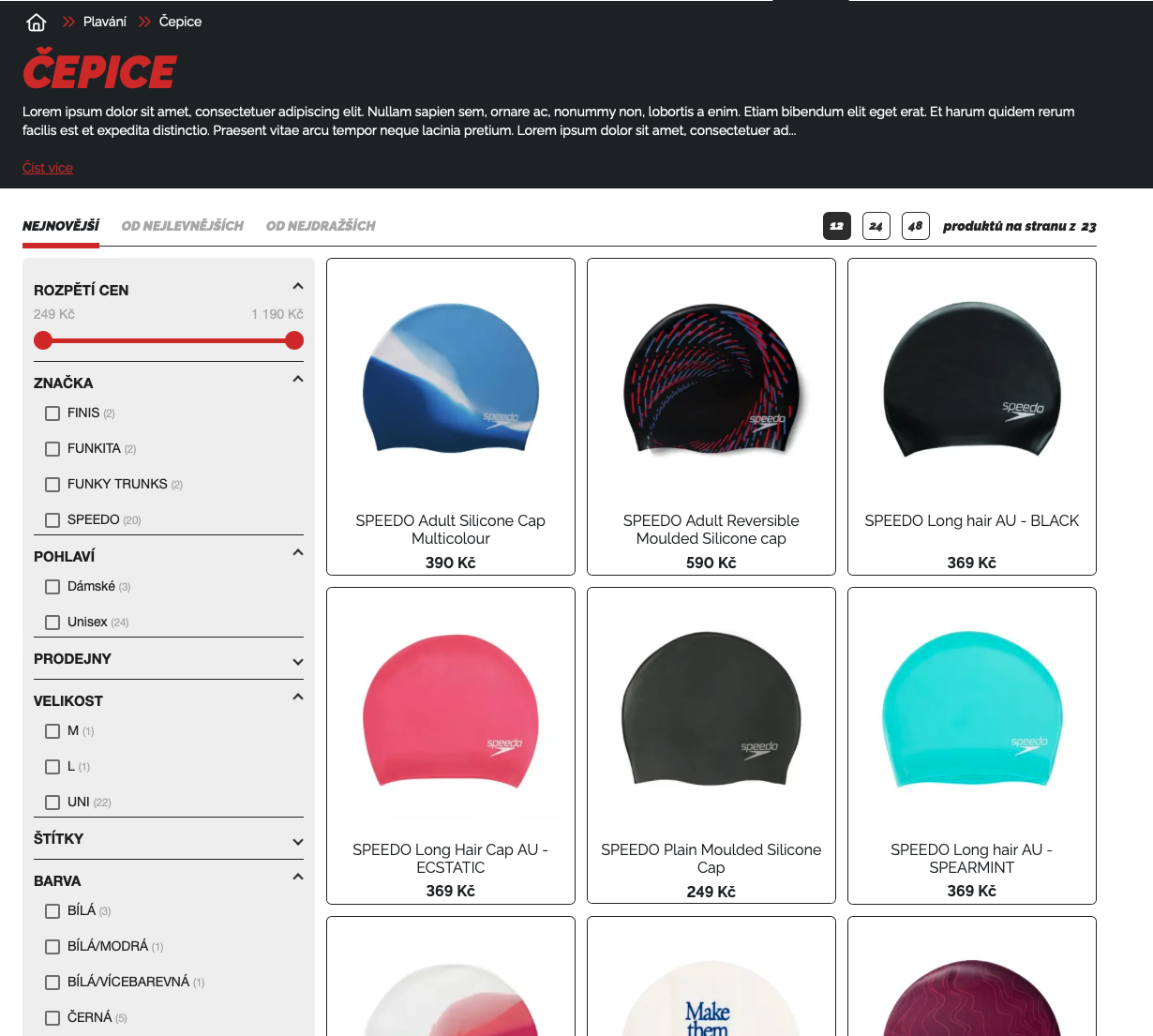
Task: Check the M size filter
Action: point(52,731)
